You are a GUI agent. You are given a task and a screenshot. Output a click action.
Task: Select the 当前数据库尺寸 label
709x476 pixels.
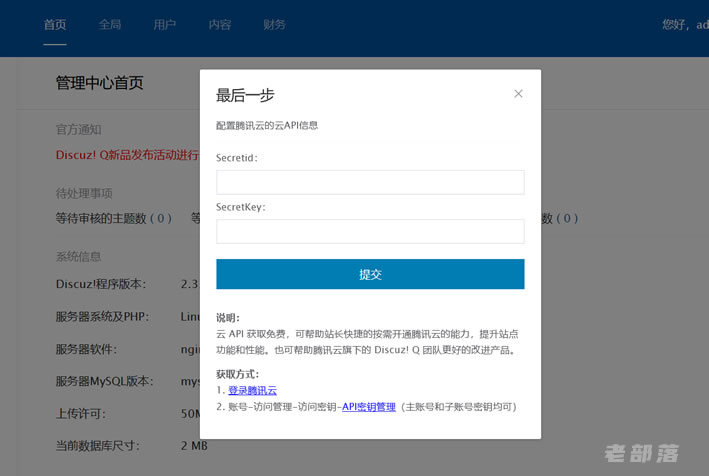tap(98, 446)
